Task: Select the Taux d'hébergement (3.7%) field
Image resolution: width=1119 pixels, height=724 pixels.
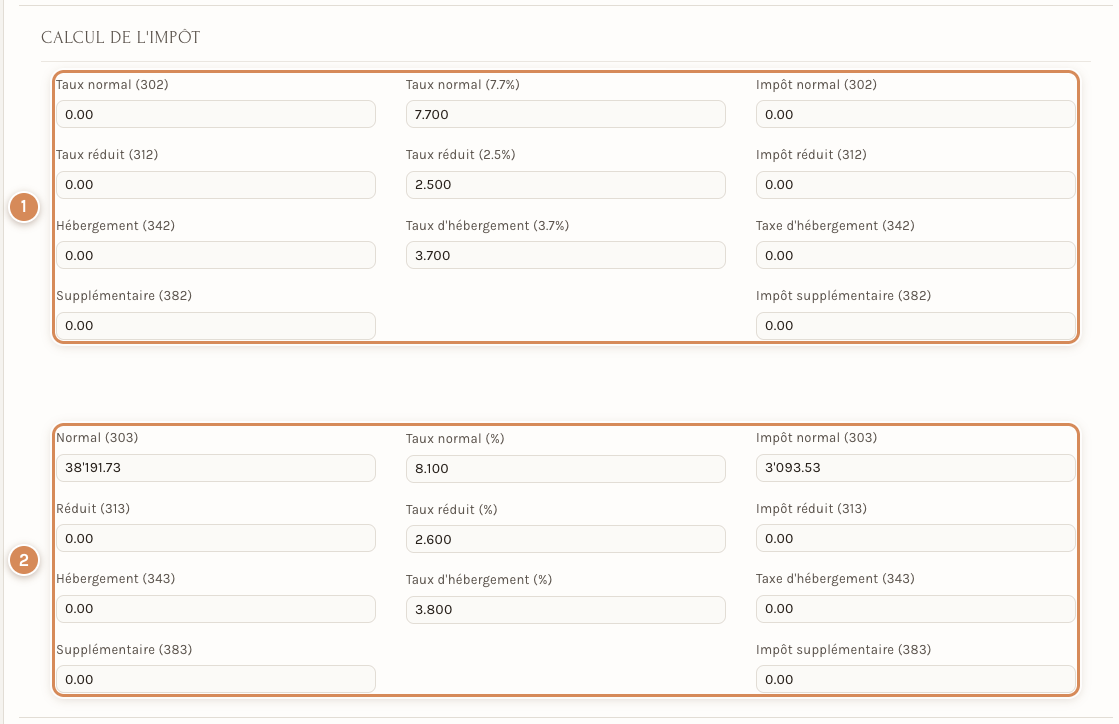Action: [x=565, y=255]
